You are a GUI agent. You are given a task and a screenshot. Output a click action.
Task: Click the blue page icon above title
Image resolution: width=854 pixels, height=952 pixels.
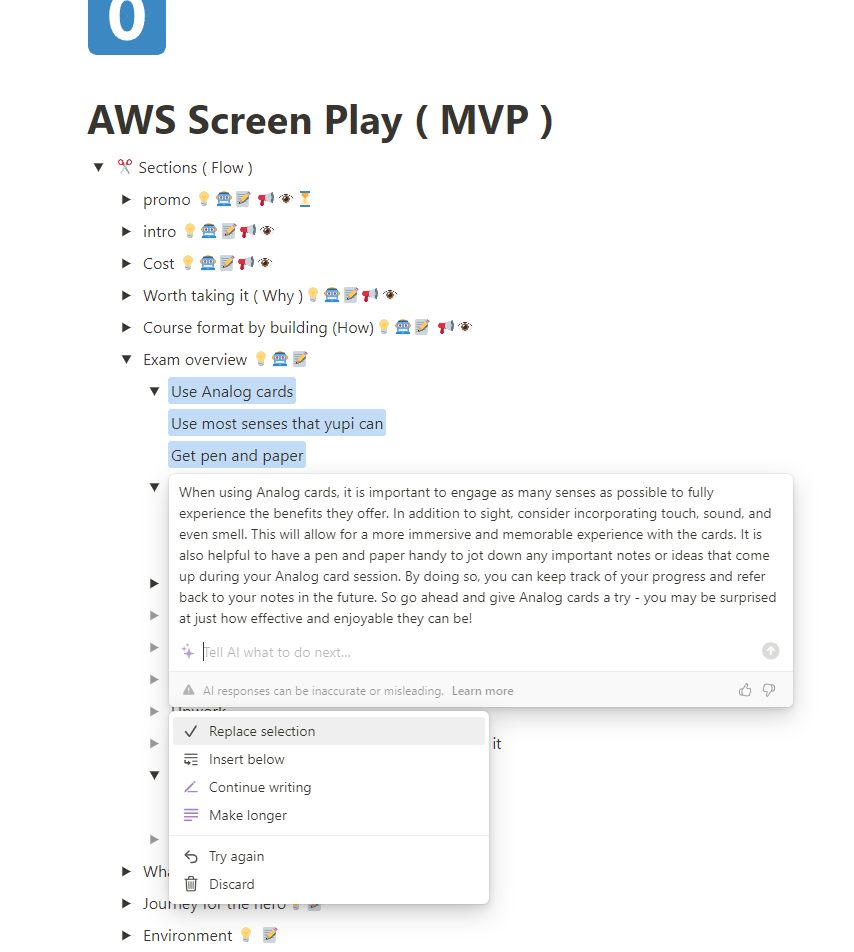pyautogui.click(x=127, y=27)
